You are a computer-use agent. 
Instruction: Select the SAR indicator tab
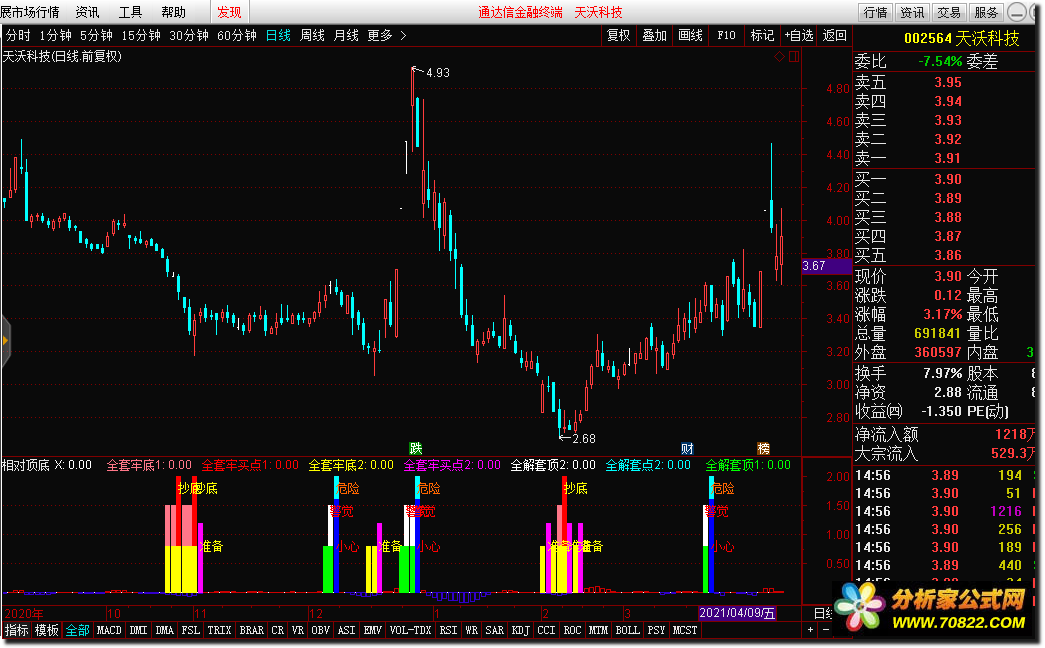click(x=495, y=630)
